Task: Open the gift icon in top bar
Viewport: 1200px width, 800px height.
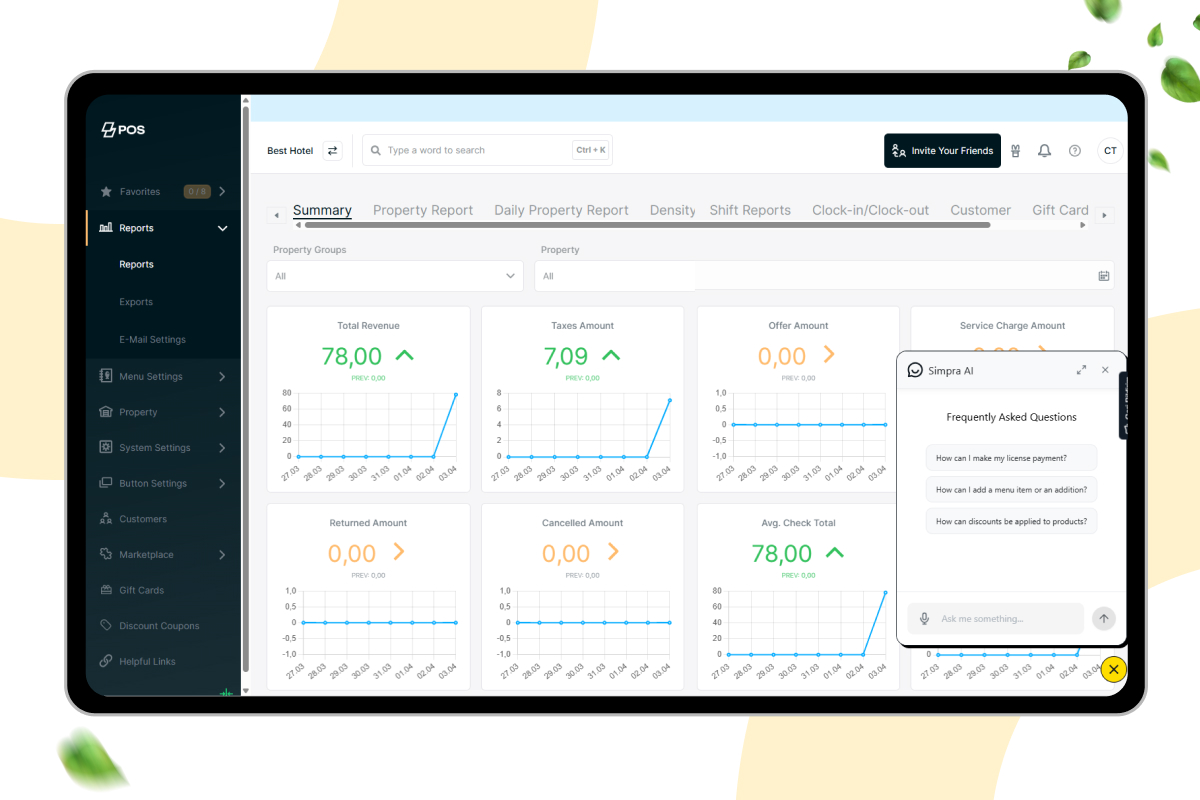Action: point(1015,151)
